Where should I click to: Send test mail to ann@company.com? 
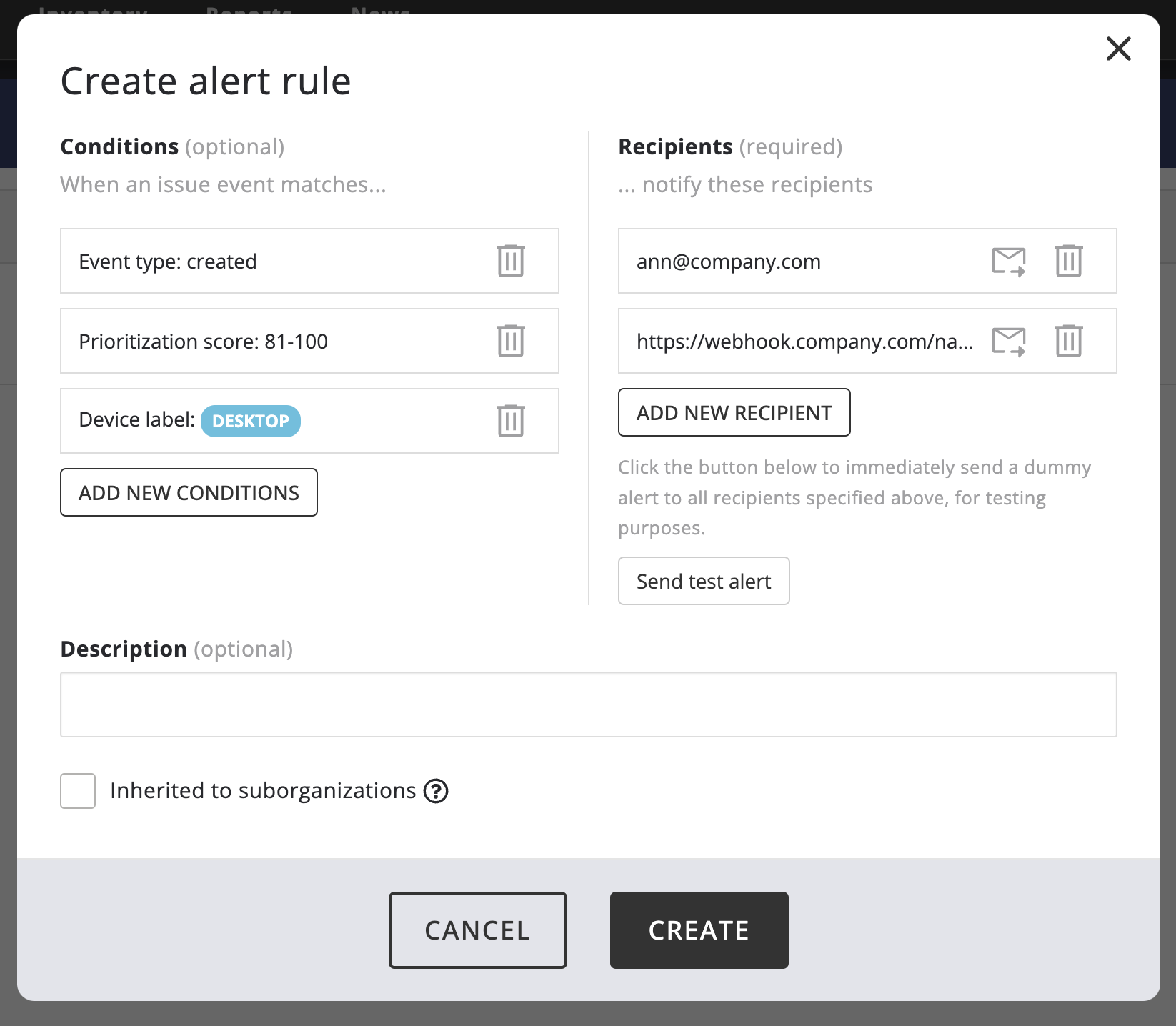(x=1008, y=261)
